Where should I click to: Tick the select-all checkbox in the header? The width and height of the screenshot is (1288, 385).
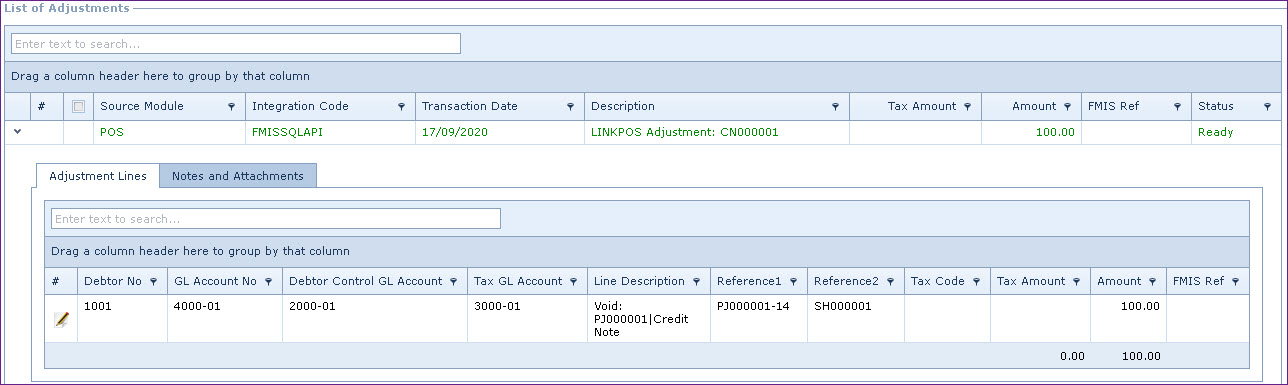78,107
